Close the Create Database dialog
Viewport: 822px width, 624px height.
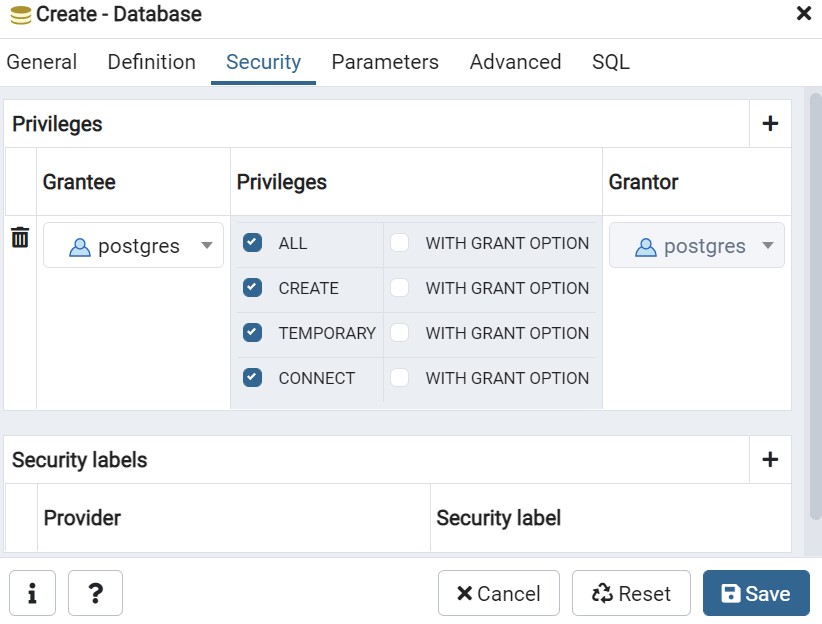pyautogui.click(x=803, y=14)
